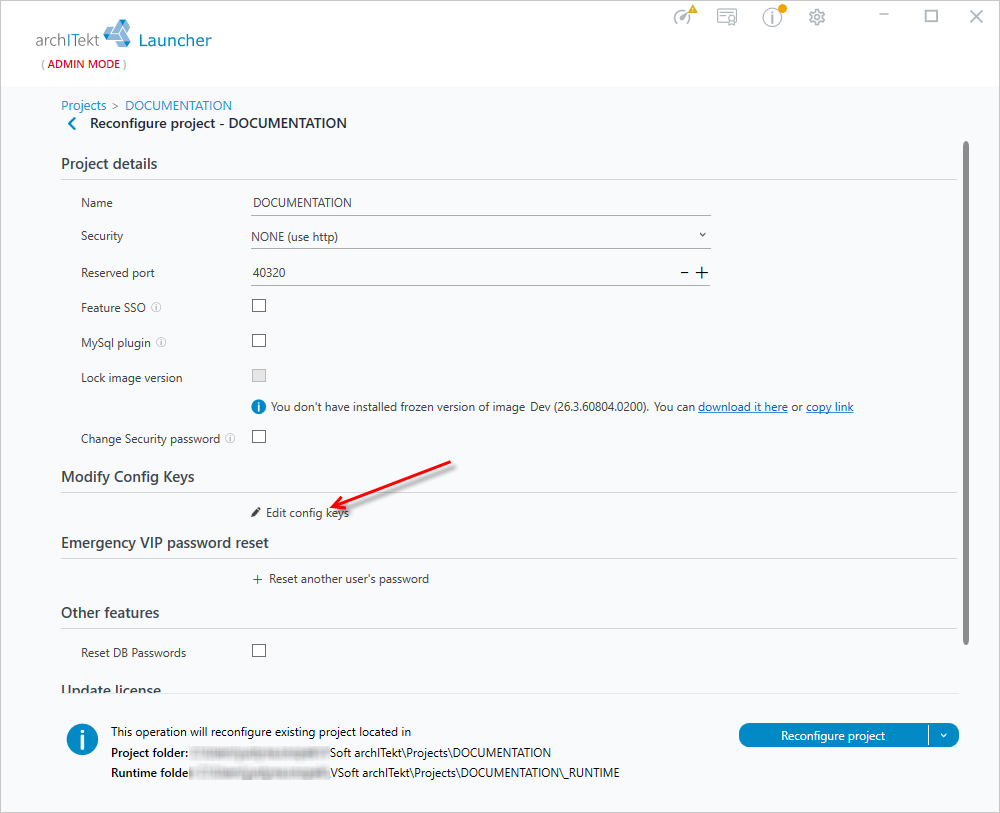Screen dimensions: 1000x813
Task: Expand the Reconfigure project split-button arrow
Action: pyautogui.click(x=944, y=735)
